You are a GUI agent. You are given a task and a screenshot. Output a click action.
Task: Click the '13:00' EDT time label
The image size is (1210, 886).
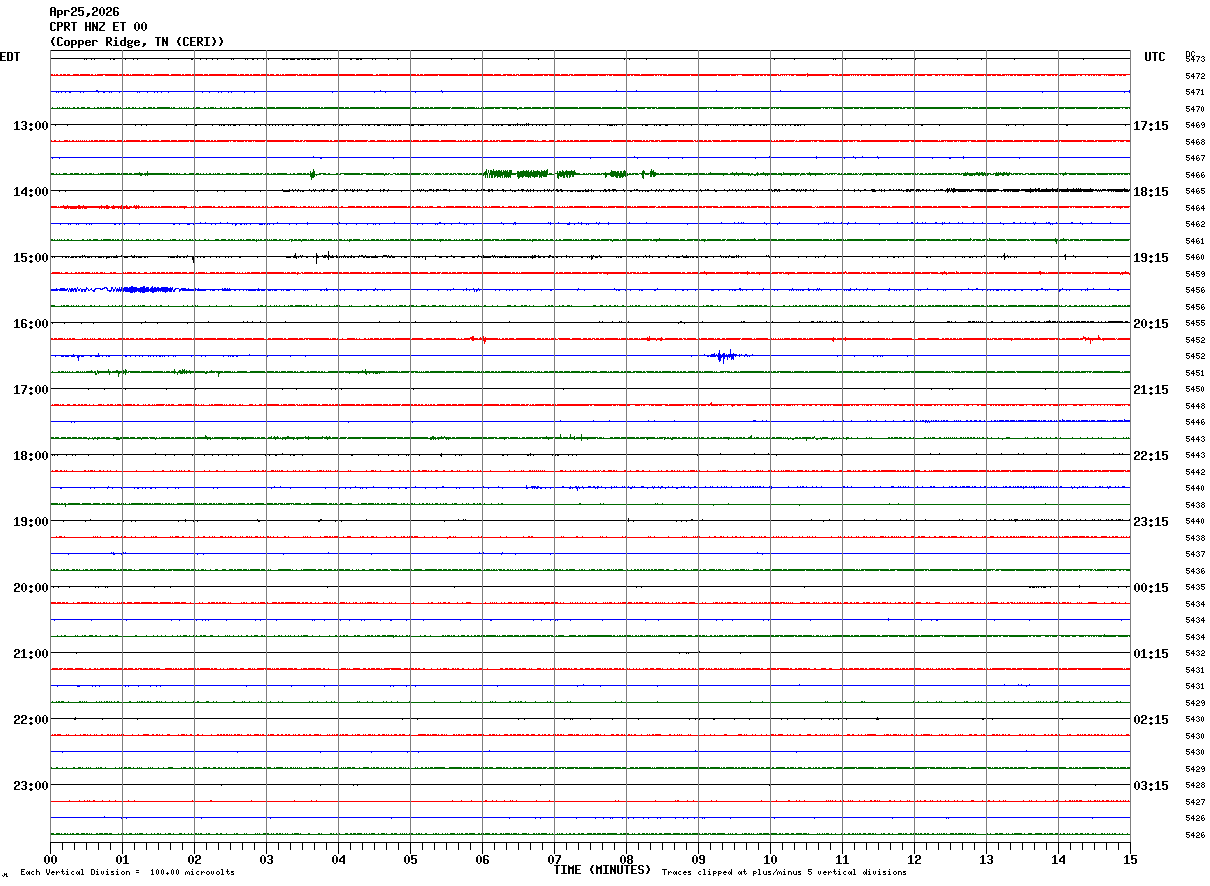point(30,126)
